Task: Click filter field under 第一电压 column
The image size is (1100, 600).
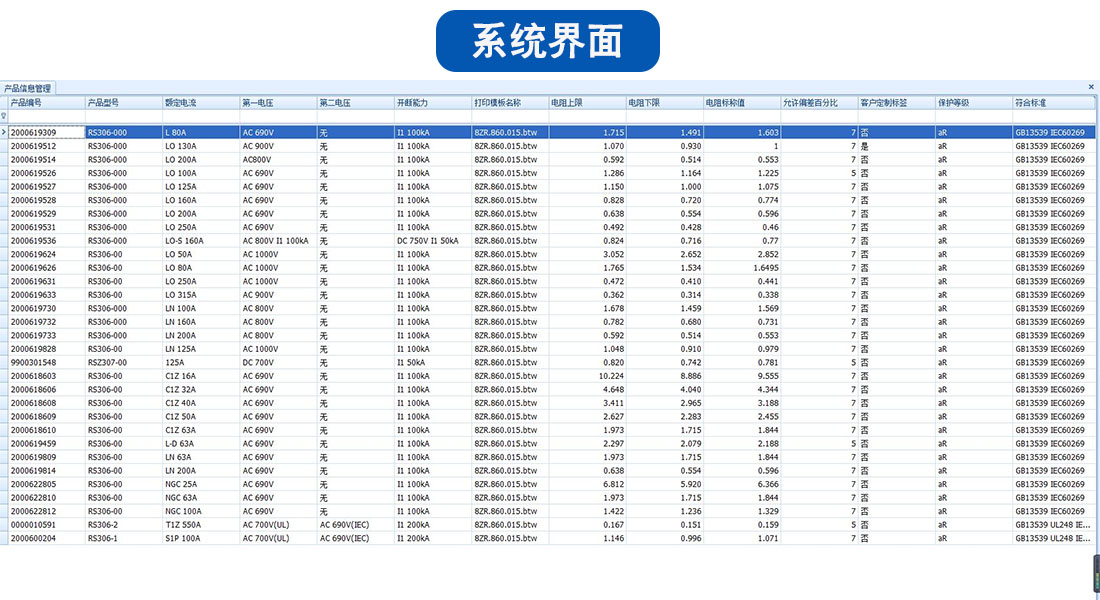Action: point(277,116)
